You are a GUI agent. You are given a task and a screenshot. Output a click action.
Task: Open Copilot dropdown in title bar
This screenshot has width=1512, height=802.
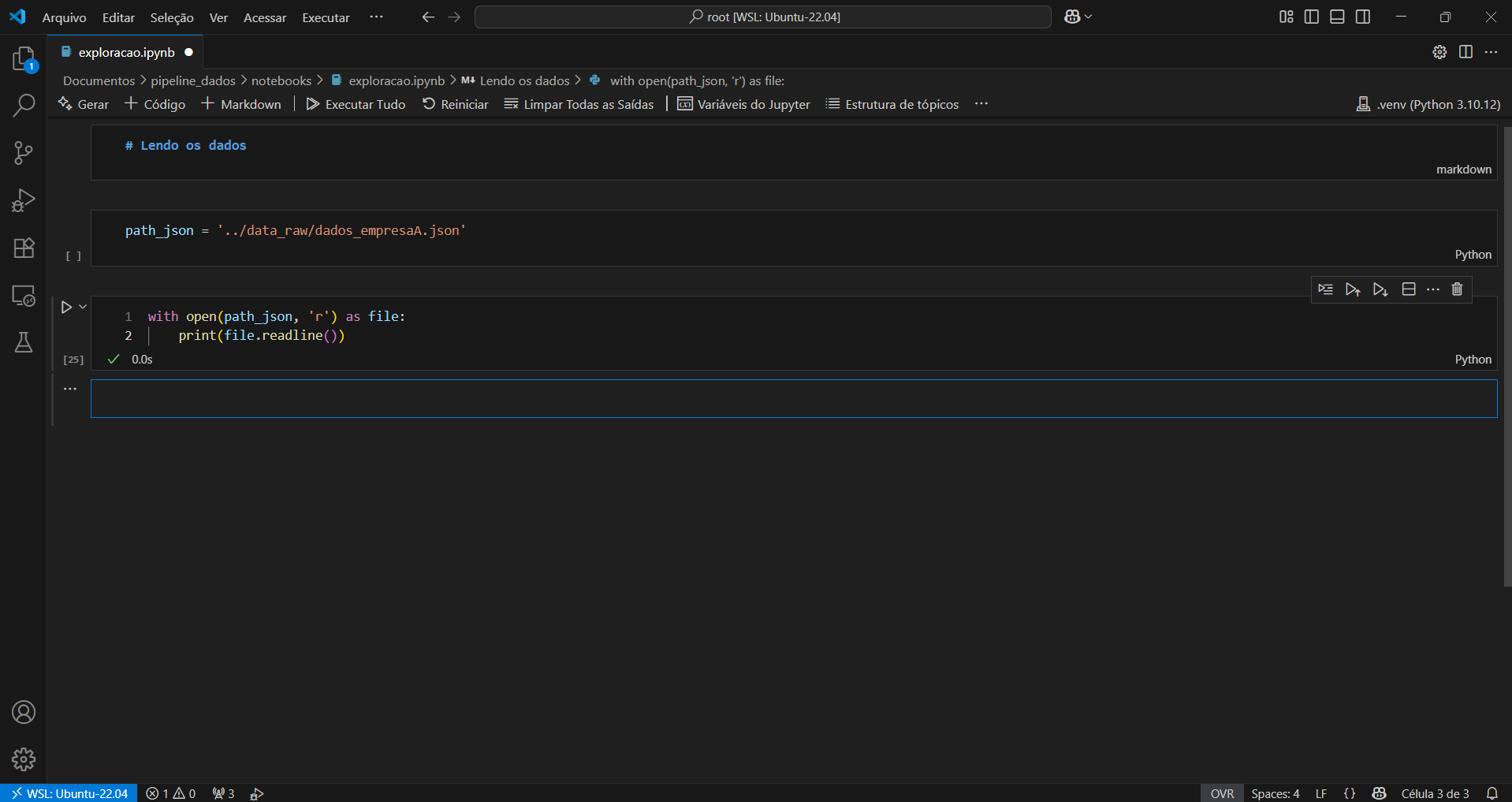[x=1078, y=17]
